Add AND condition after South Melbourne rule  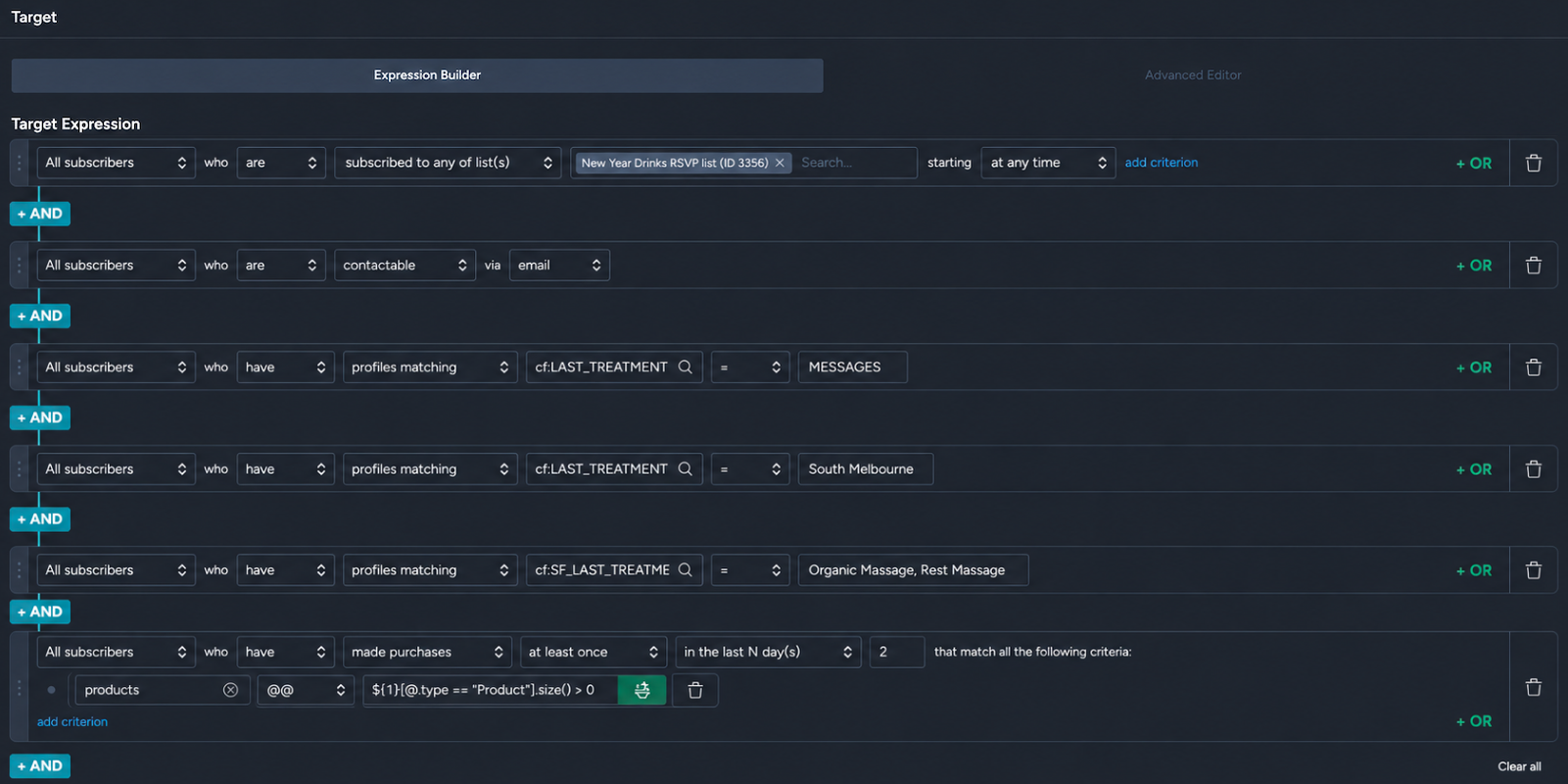pyautogui.click(x=40, y=519)
